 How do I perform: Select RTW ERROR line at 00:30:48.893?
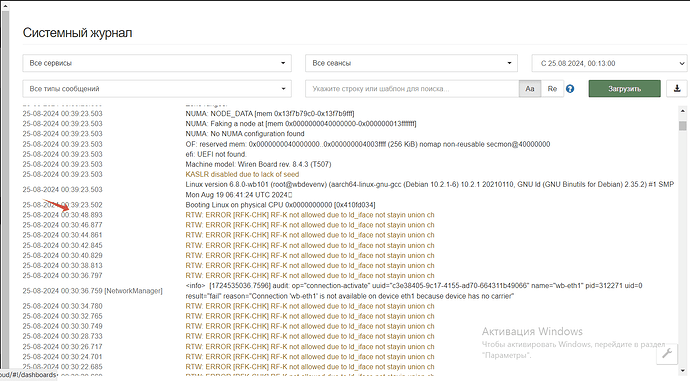point(310,215)
